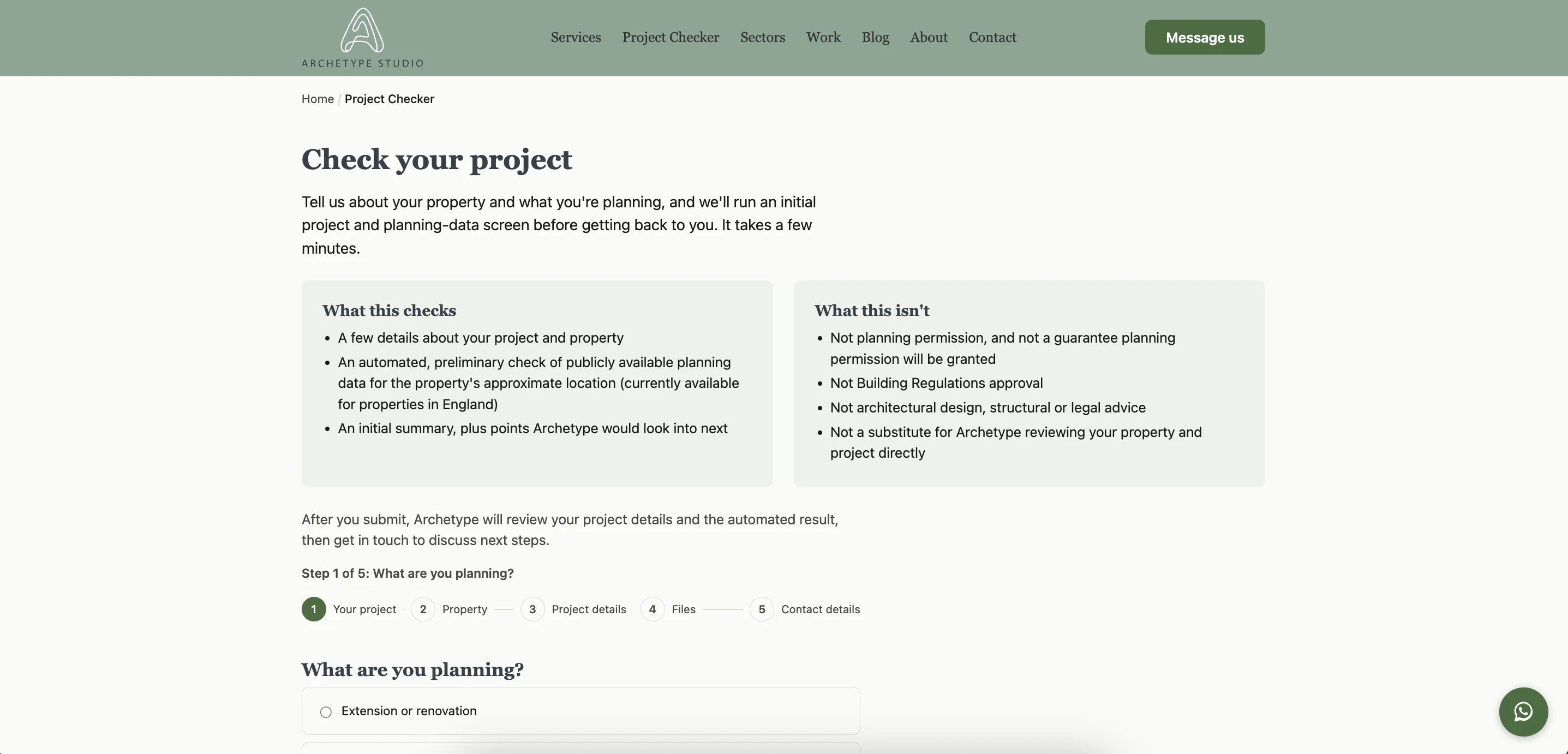The height and width of the screenshot is (754, 1568).
Task: Visit the Blog page
Action: point(875,37)
